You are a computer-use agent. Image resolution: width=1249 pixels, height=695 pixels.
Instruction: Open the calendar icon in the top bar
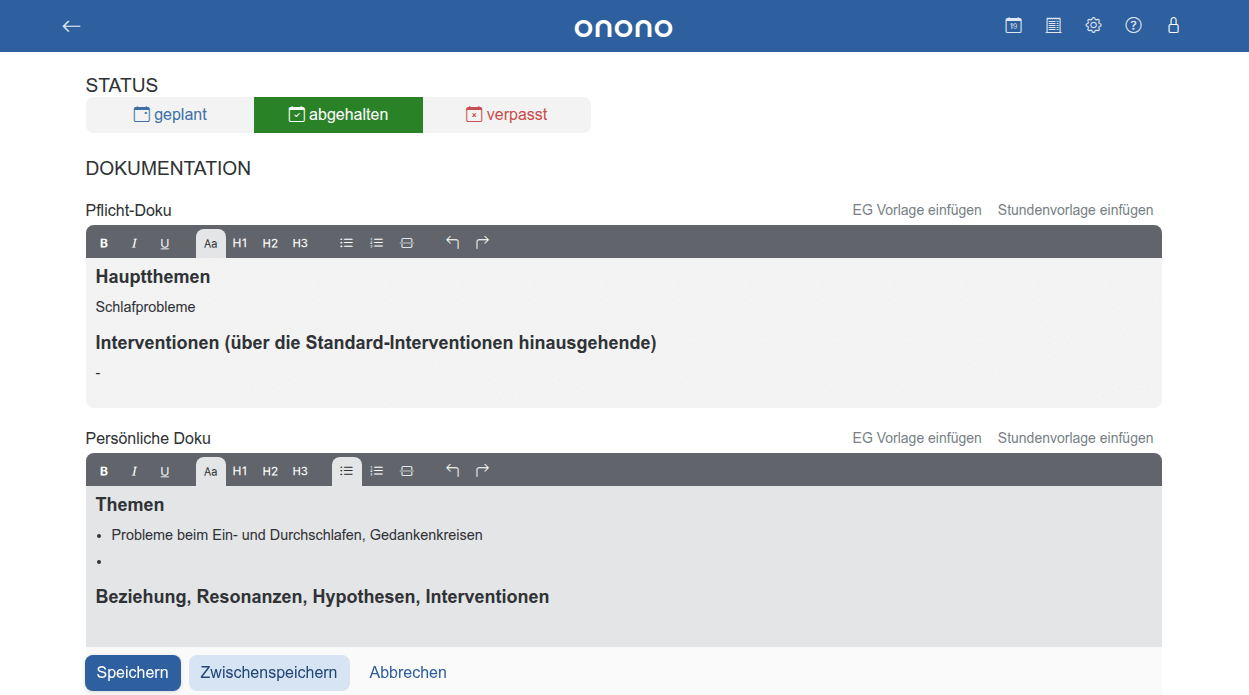coord(1013,25)
